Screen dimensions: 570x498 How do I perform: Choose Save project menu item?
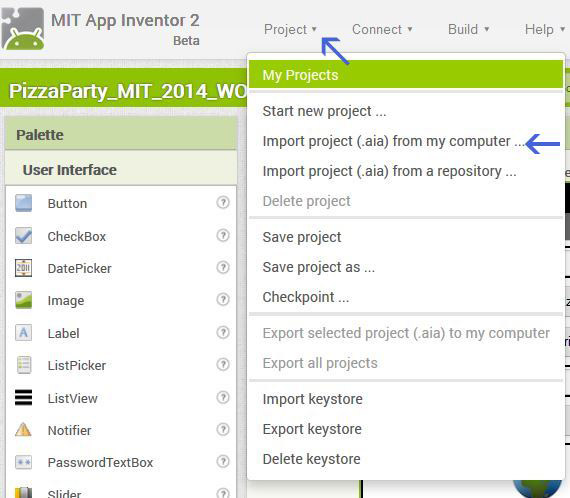406,237
